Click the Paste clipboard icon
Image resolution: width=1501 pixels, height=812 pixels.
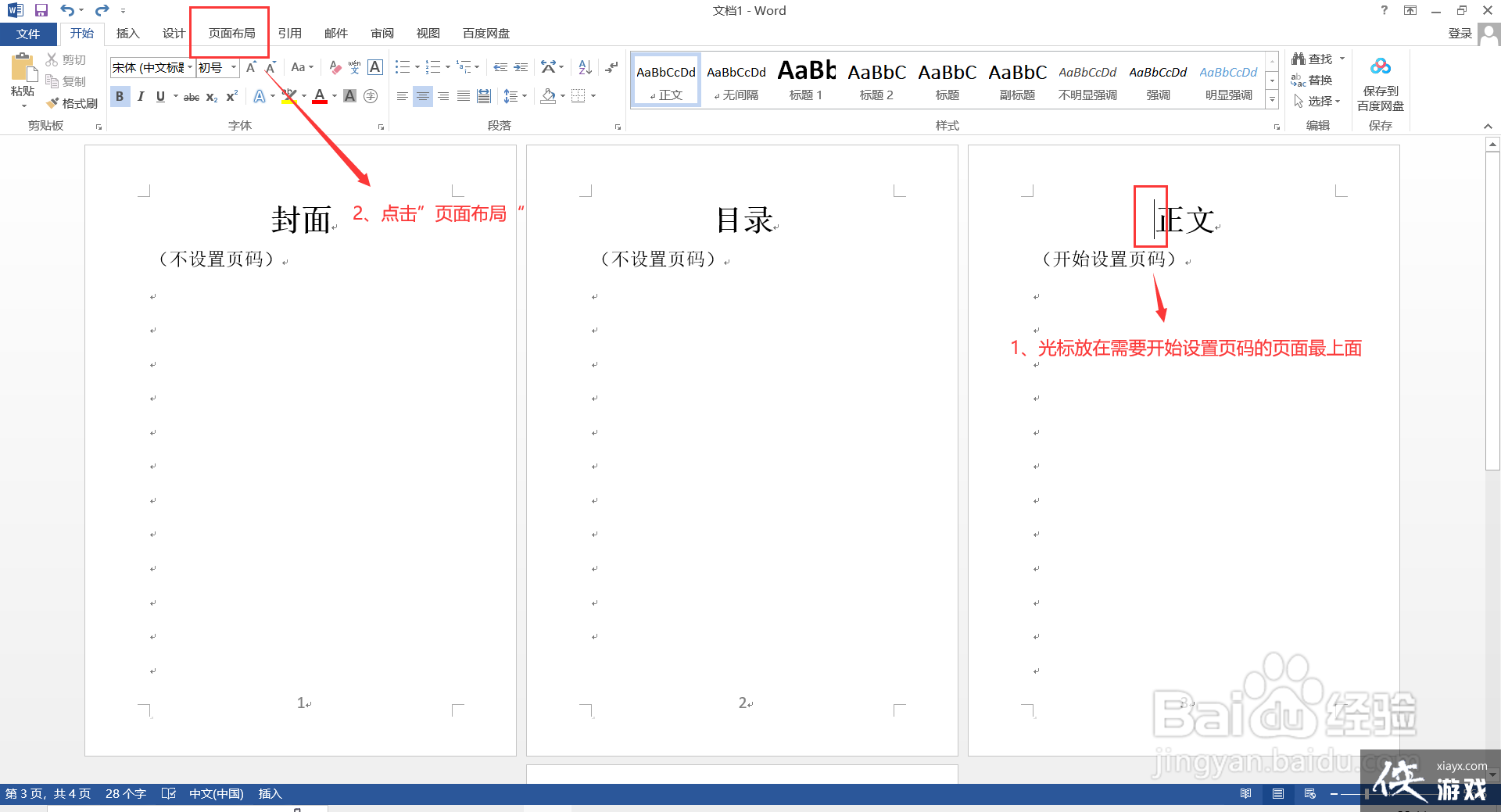tap(23, 68)
